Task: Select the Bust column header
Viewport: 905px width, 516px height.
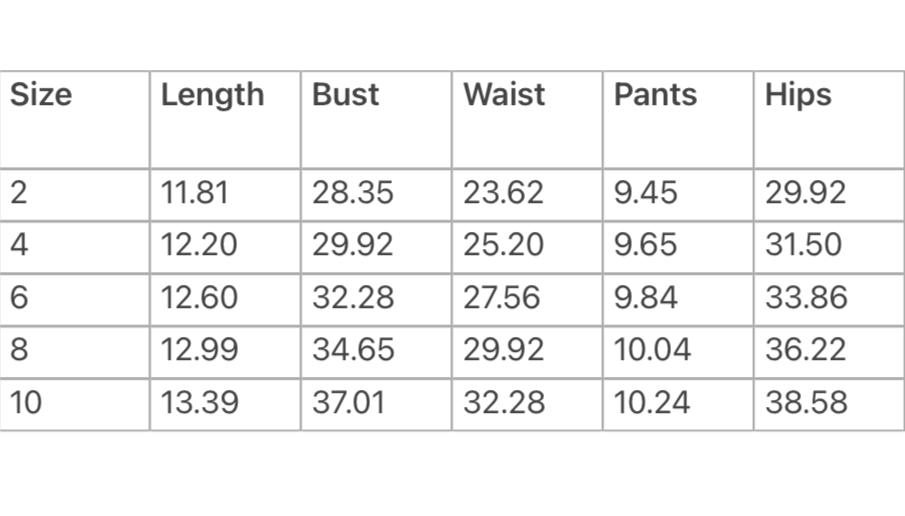Action: tap(345, 94)
